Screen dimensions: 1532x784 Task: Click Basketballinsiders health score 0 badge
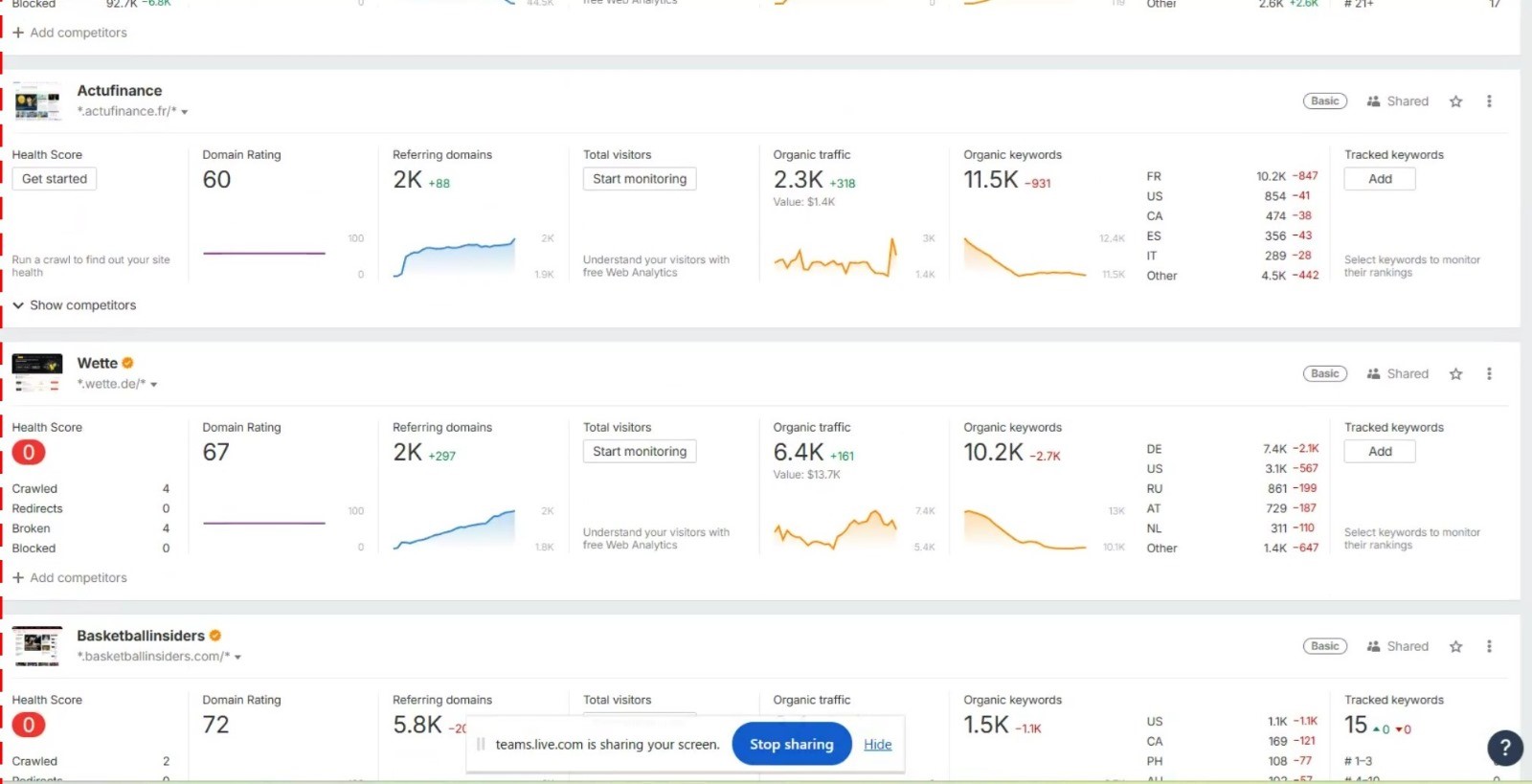29,725
